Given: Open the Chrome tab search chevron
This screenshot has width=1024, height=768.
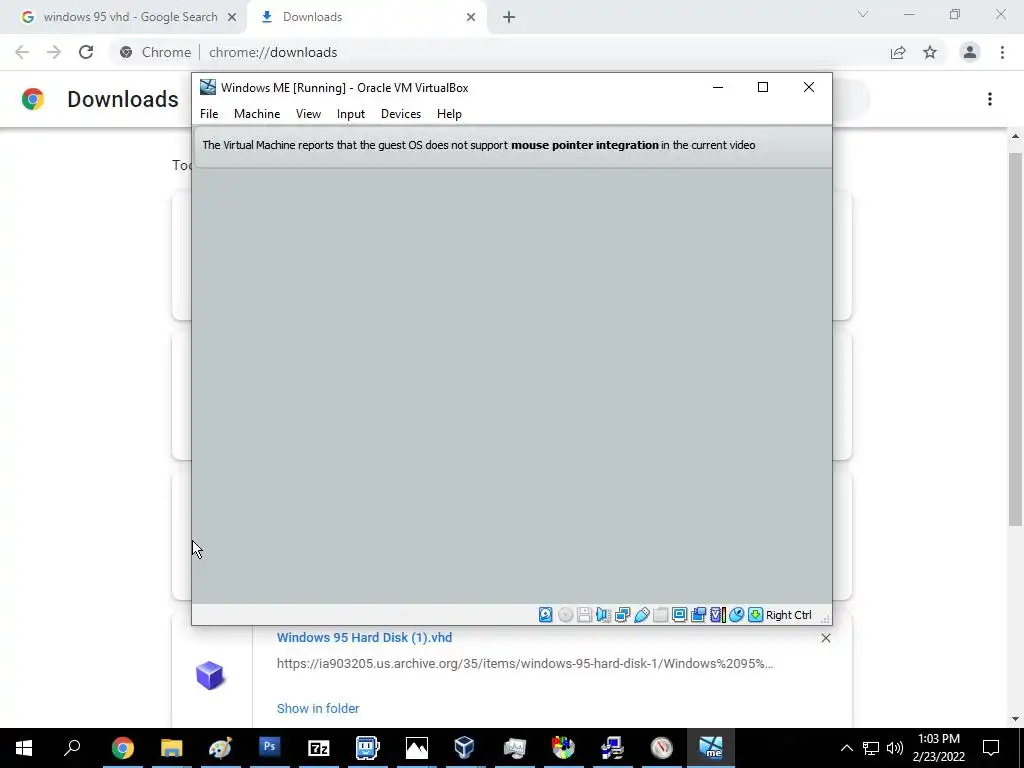Looking at the screenshot, I should [863, 14].
